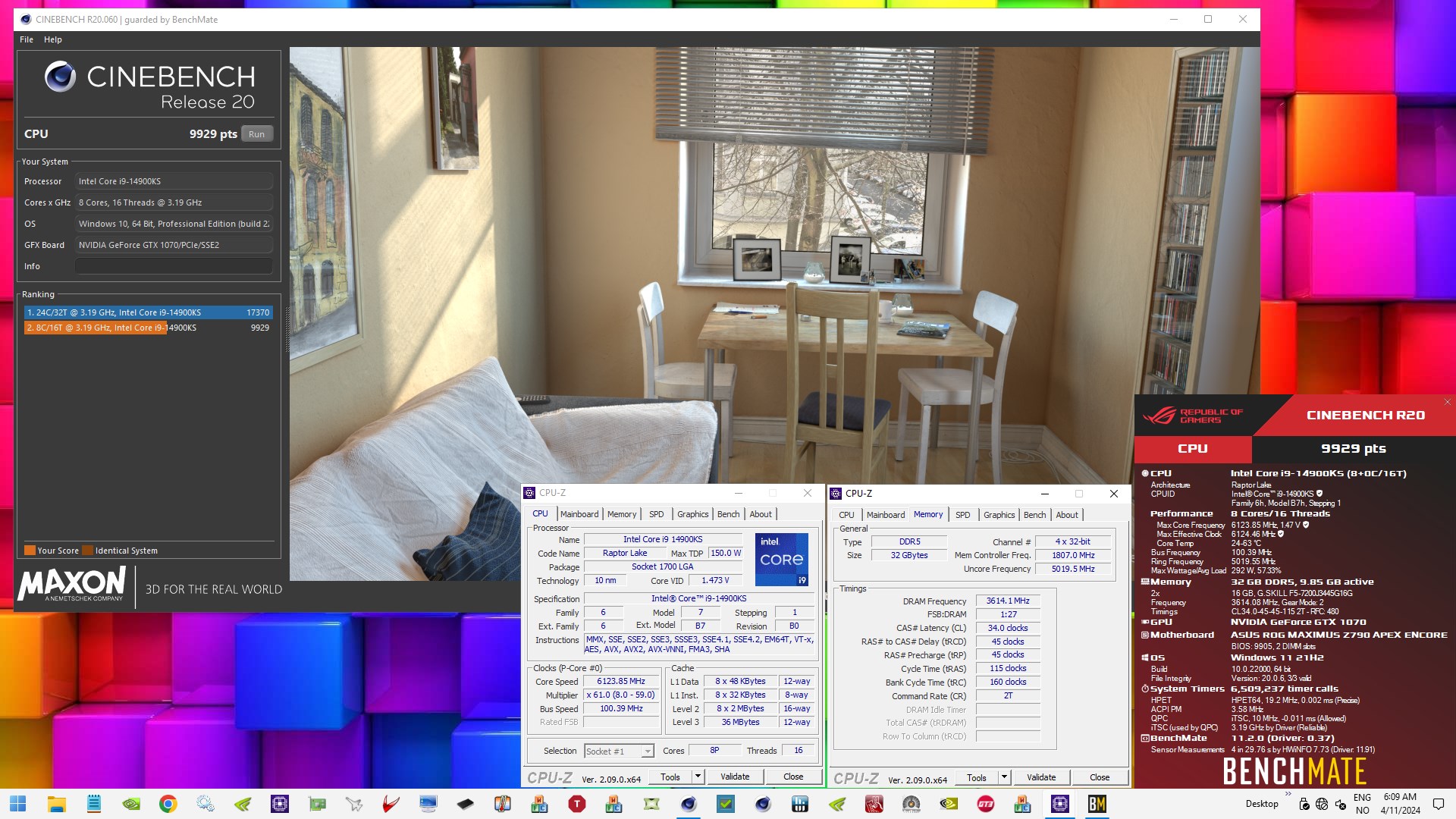Screen dimensions: 1456x819
Task: Click the ENG NO language indicator
Action: tap(1362, 804)
